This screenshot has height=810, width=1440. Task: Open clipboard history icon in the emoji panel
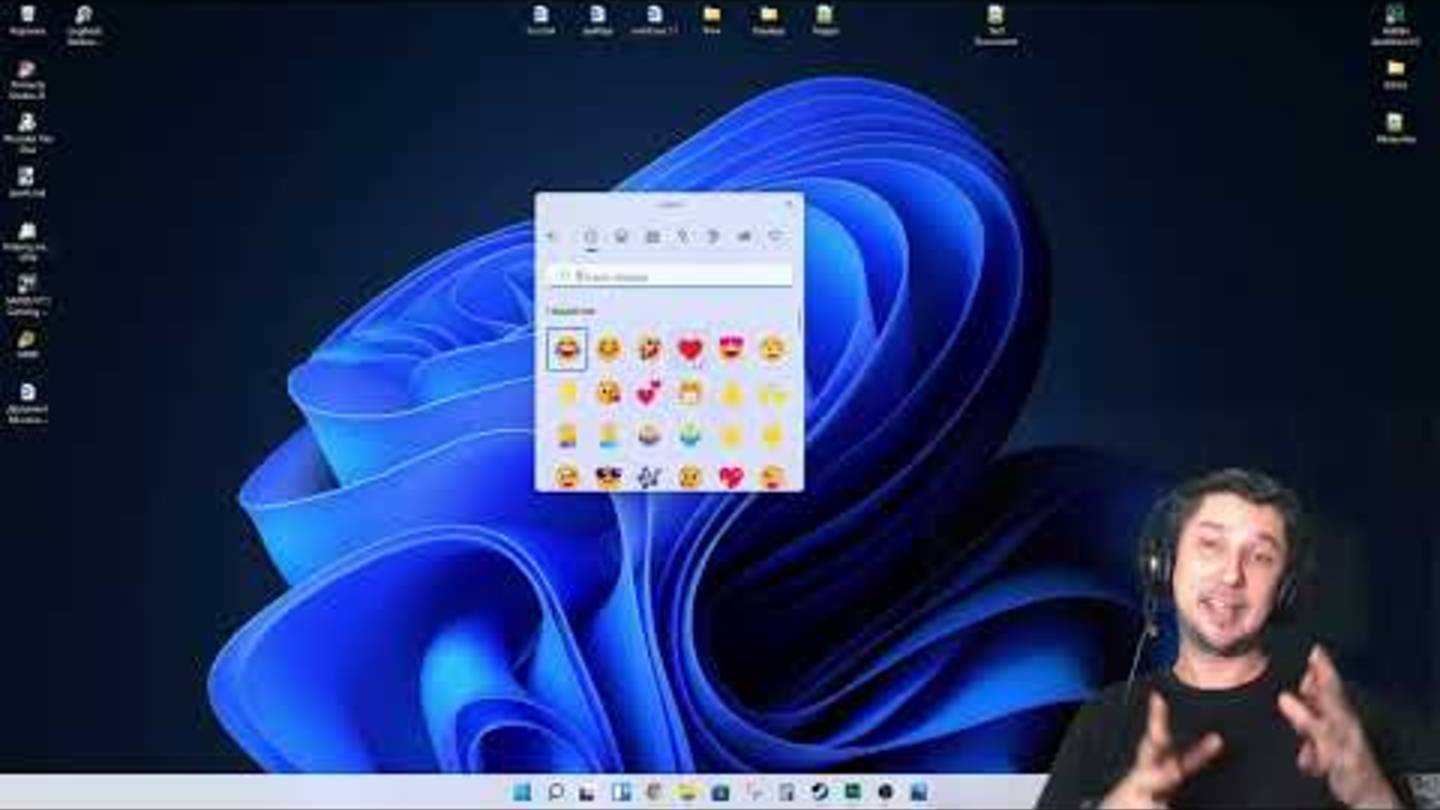pos(744,237)
